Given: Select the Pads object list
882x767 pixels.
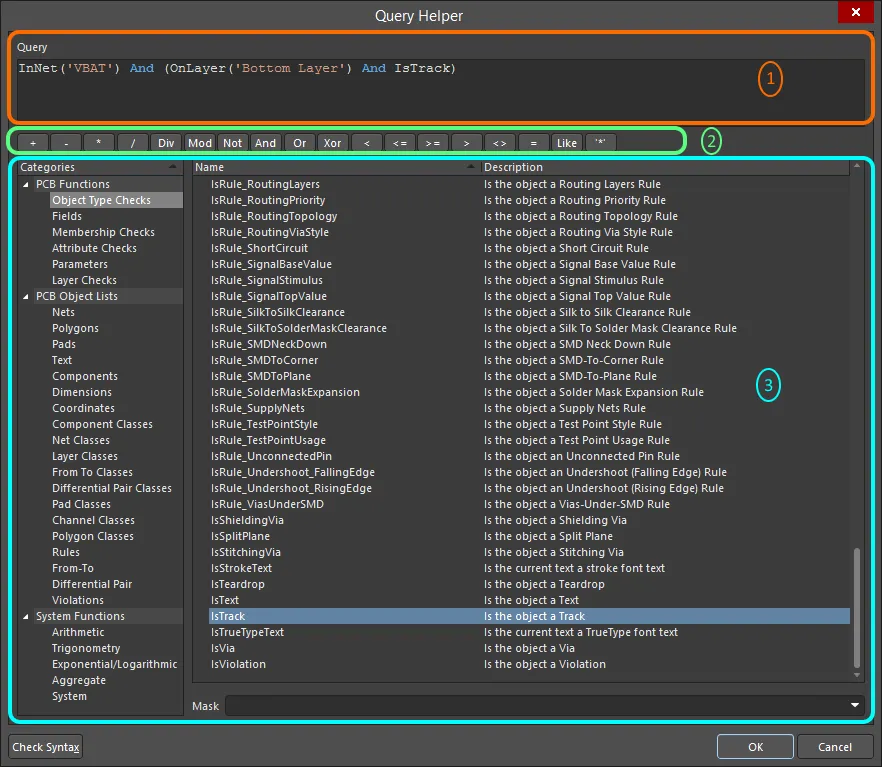Looking at the screenshot, I should coord(64,344).
